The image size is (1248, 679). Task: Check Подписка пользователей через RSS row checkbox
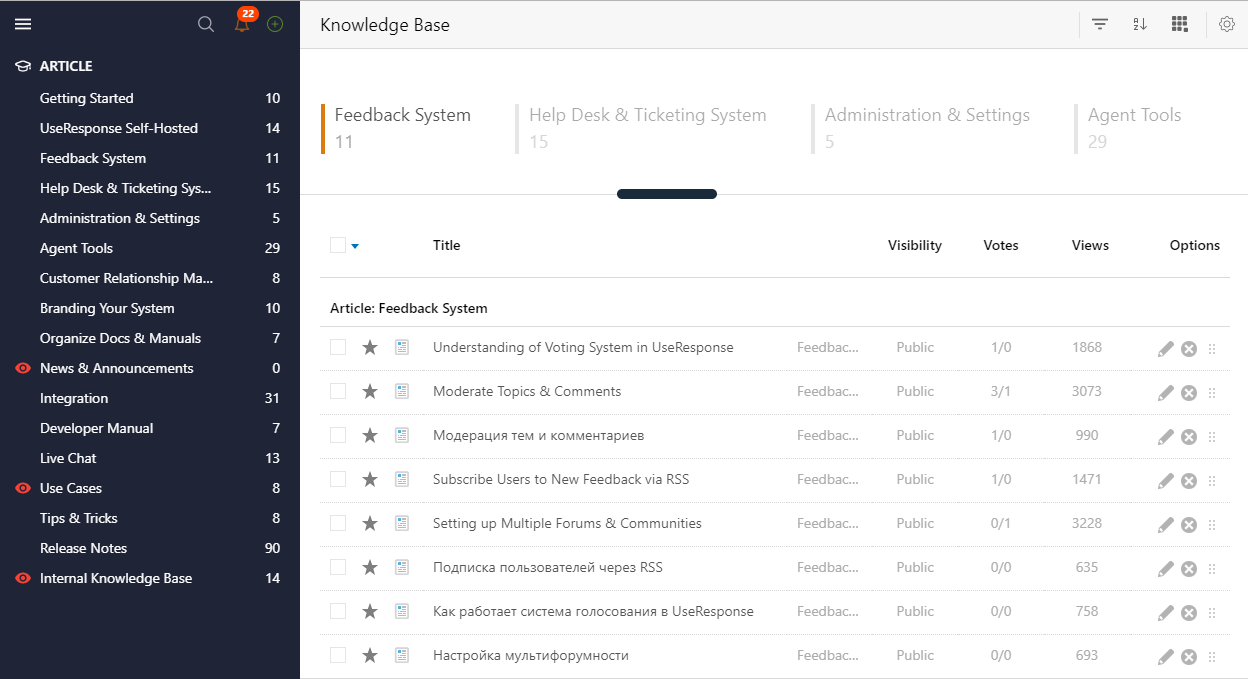click(338, 567)
